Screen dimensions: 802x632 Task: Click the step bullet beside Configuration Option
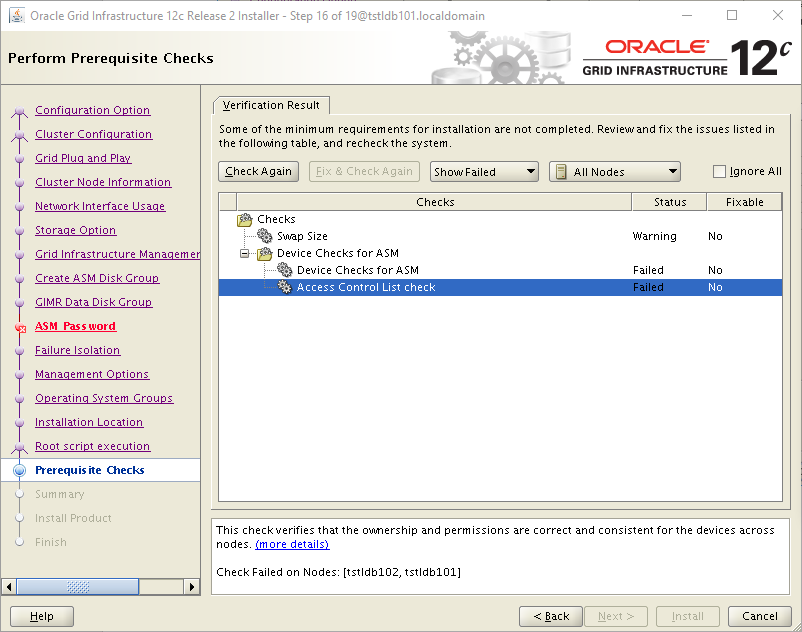click(x=19, y=111)
